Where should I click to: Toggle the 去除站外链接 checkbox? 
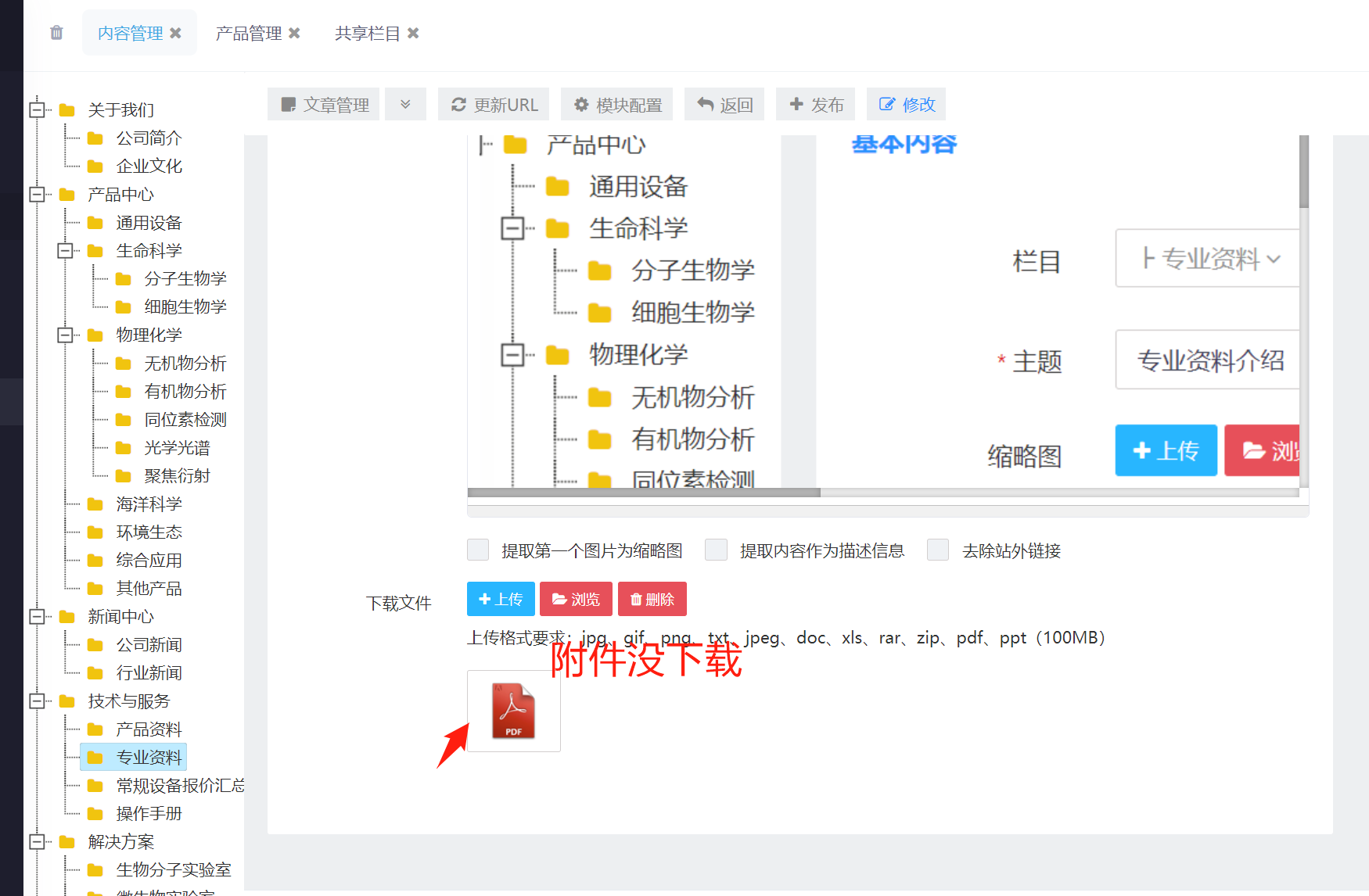click(938, 550)
